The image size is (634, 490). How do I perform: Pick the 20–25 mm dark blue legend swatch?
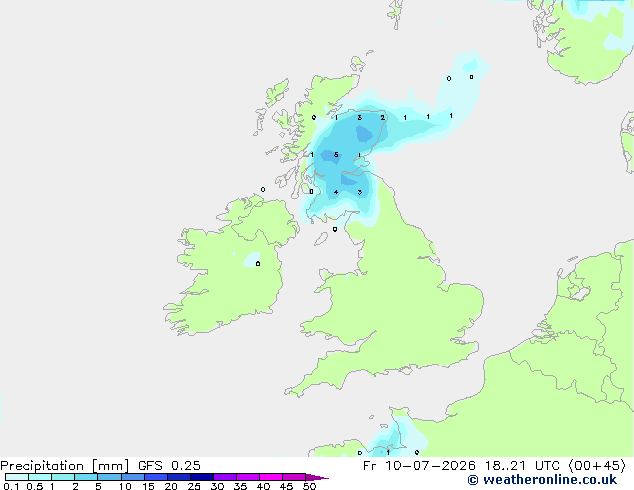[179, 477]
